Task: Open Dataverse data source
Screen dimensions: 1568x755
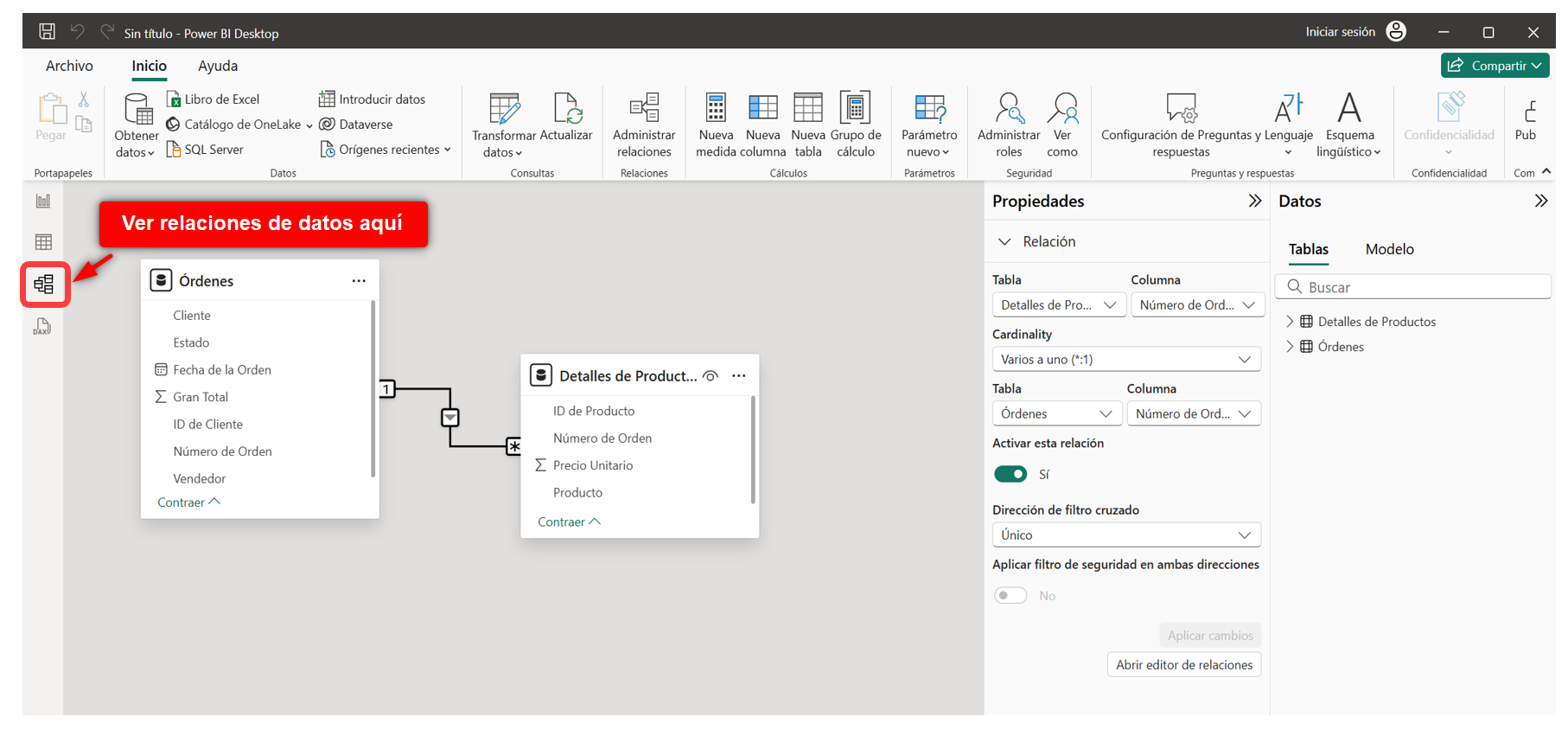Action: pos(356,125)
